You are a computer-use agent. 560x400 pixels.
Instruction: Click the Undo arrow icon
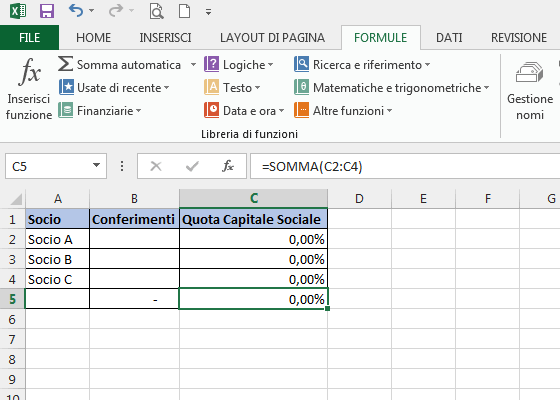76,11
